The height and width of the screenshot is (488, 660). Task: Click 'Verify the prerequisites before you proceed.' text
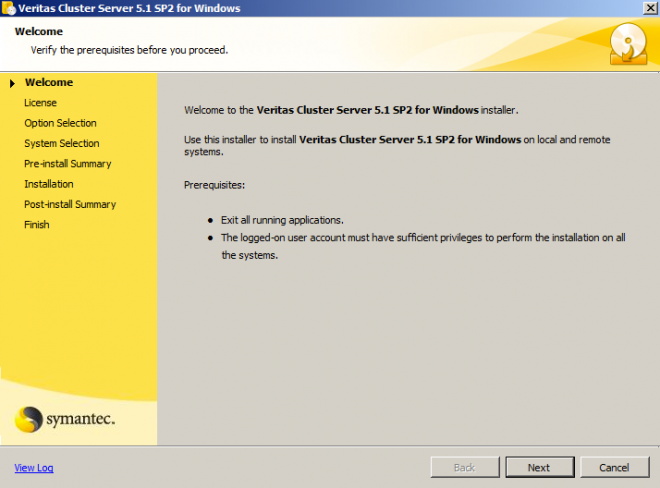[129, 50]
